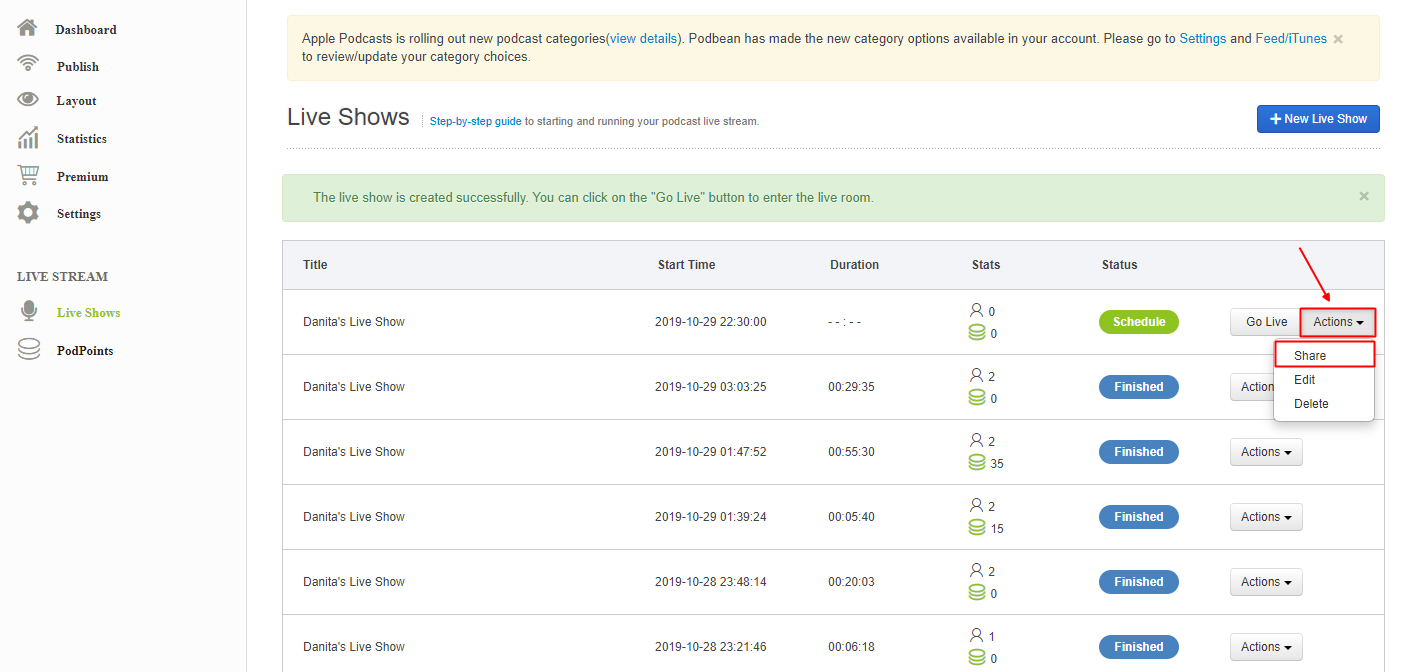This screenshot has width=1419, height=672.
Task: Open the Step-by-step guide link
Action: coord(475,121)
